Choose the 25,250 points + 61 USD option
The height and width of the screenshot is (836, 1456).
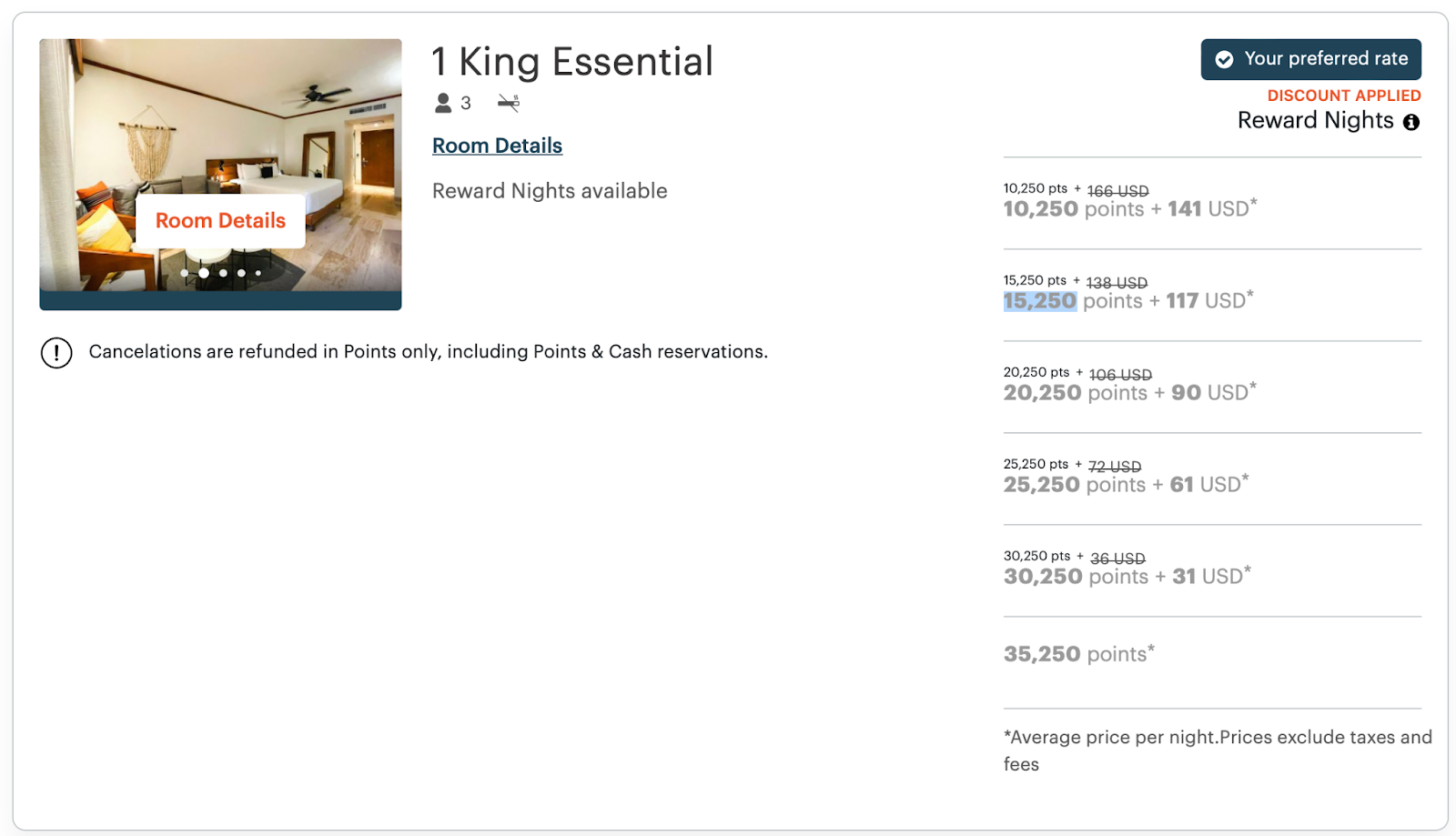point(1126,485)
